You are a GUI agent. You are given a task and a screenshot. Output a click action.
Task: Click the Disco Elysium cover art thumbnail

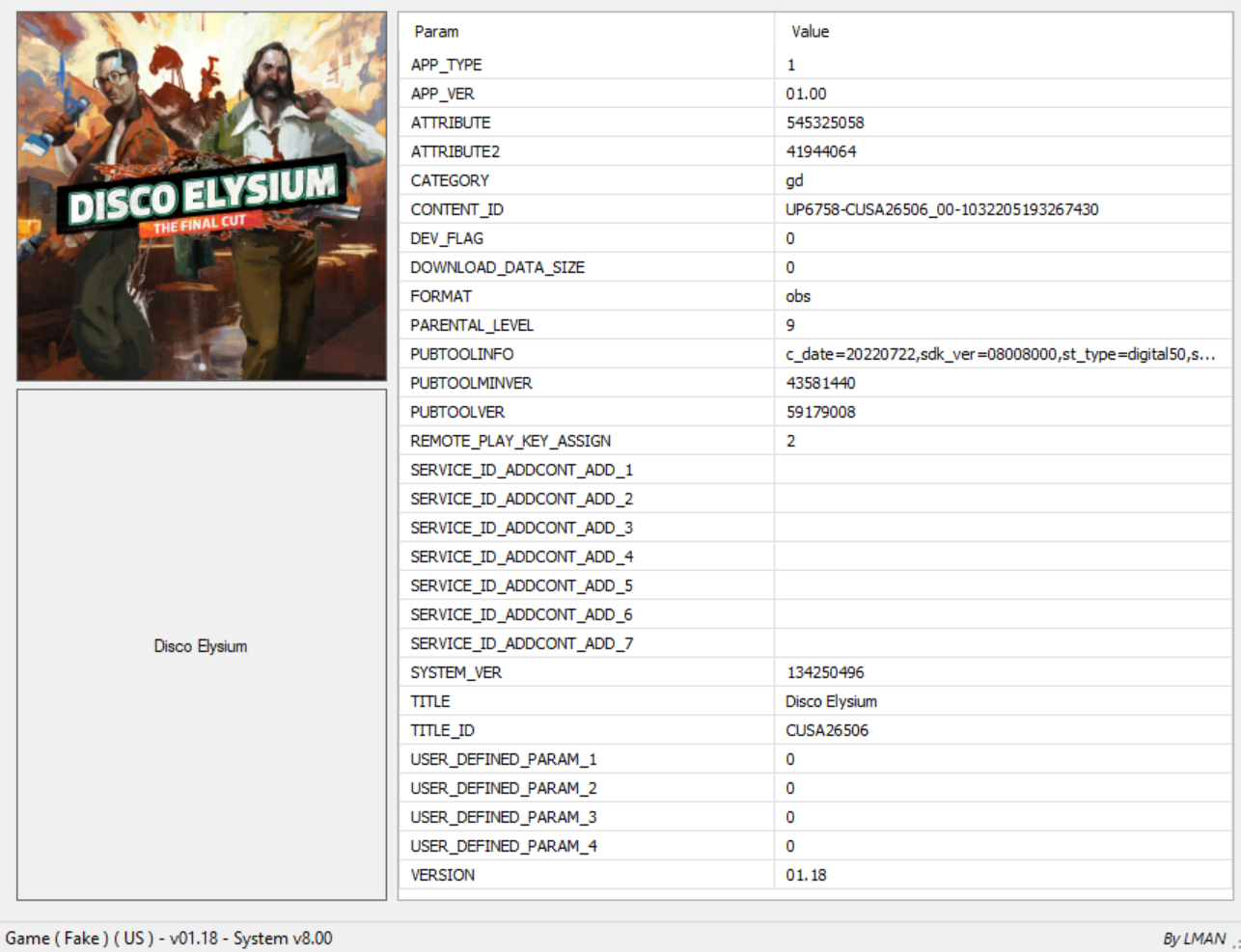[202, 197]
